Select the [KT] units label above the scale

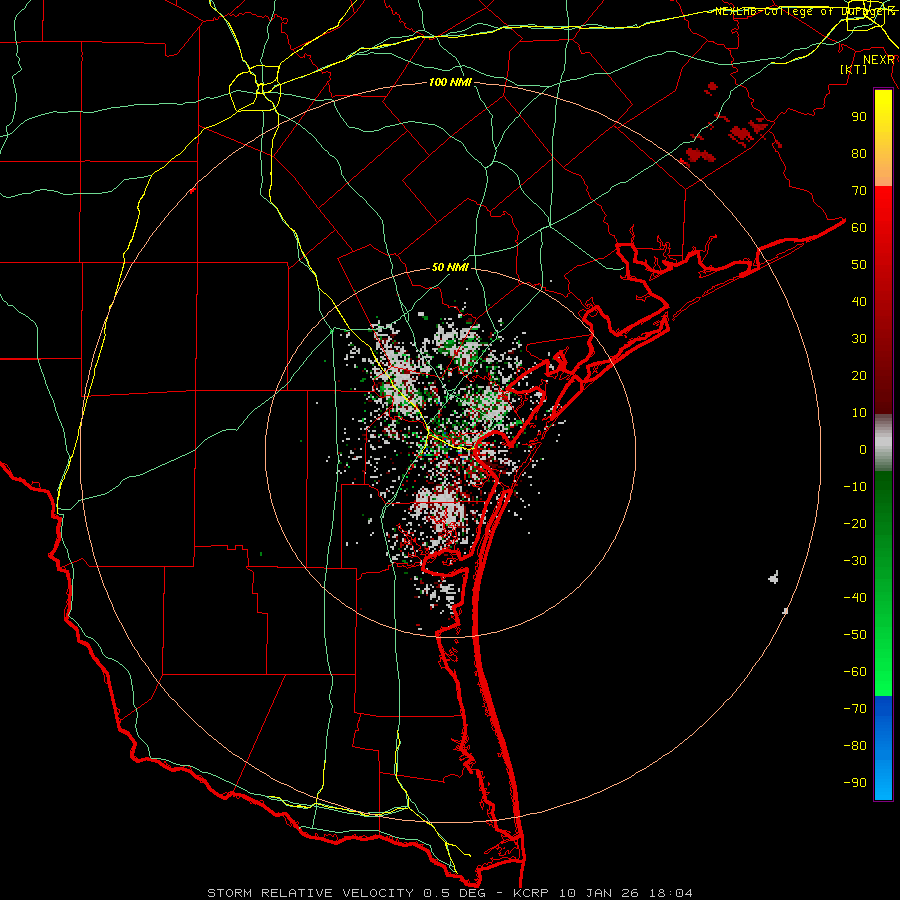(854, 69)
